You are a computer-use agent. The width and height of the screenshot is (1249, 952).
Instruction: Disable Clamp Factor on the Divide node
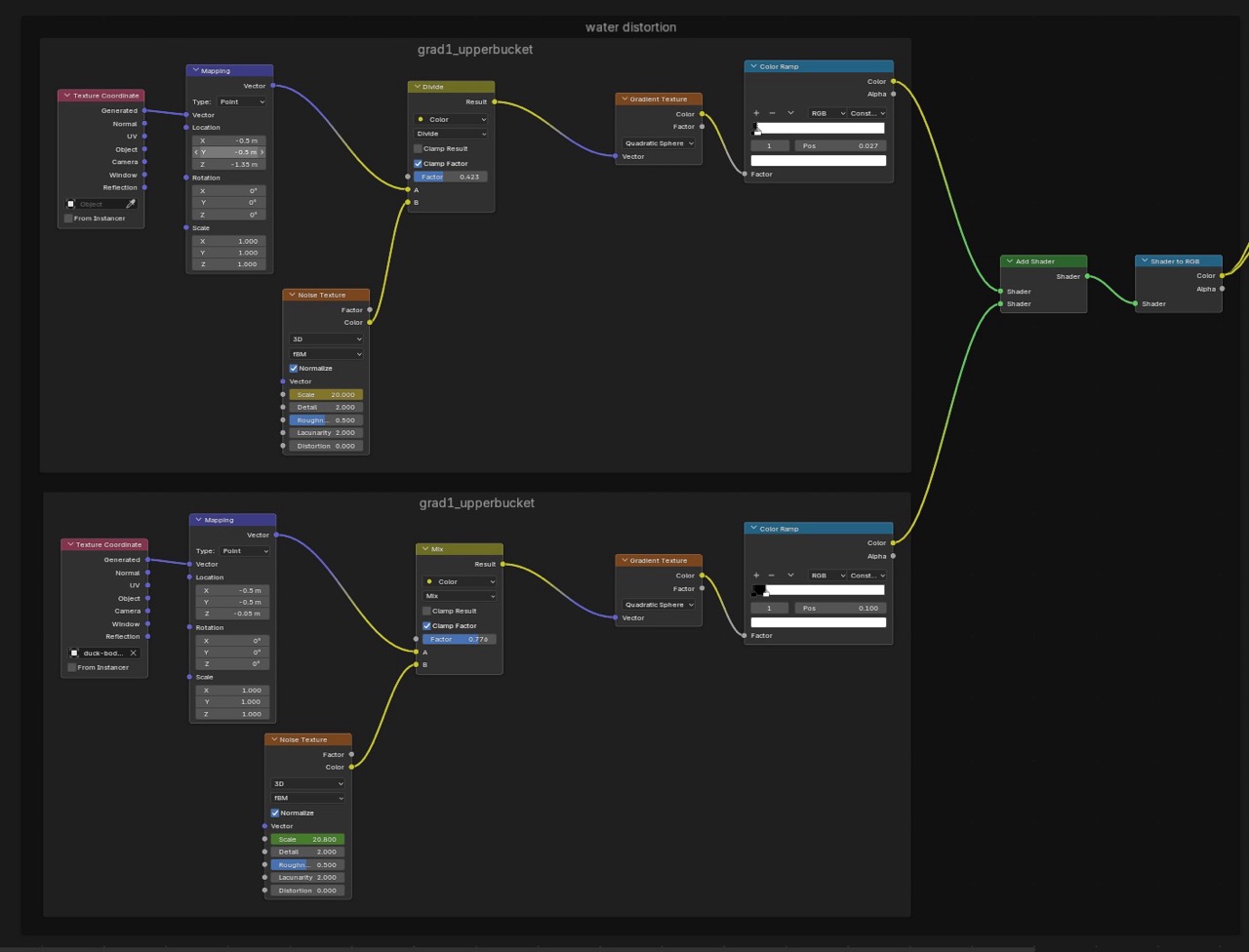coord(418,164)
